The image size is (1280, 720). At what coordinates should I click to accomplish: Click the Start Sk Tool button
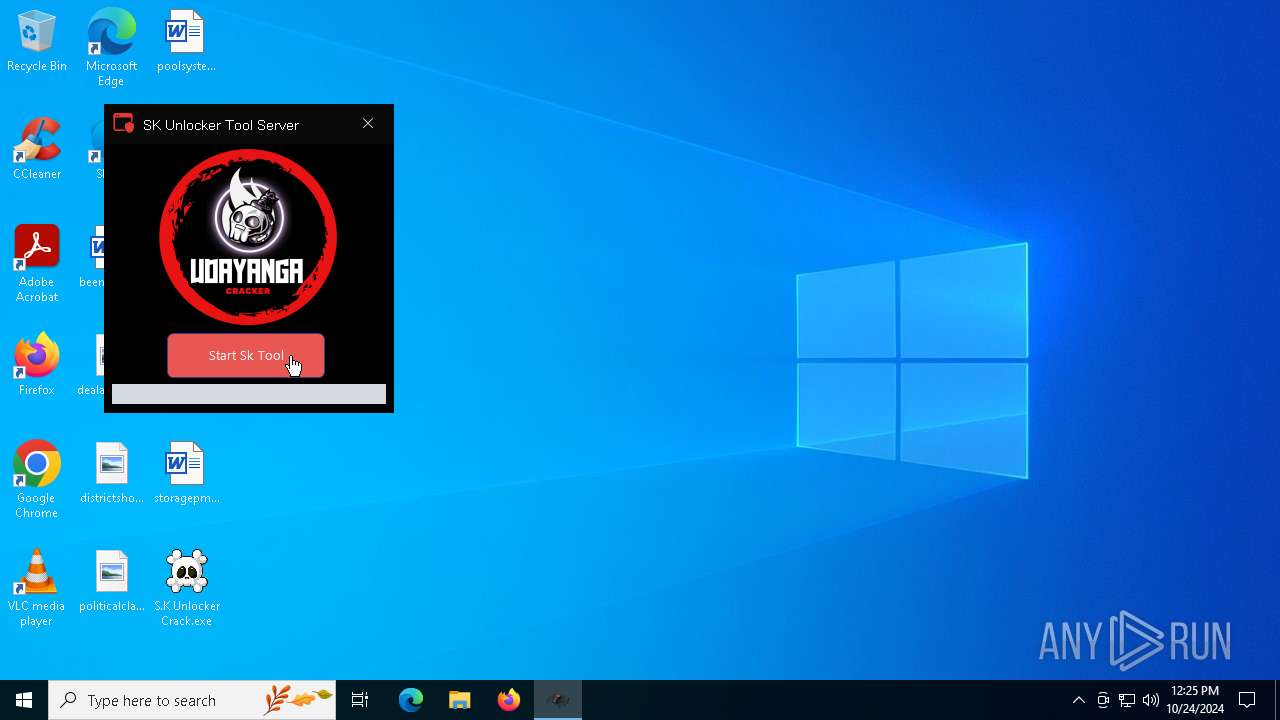point(246,356)
